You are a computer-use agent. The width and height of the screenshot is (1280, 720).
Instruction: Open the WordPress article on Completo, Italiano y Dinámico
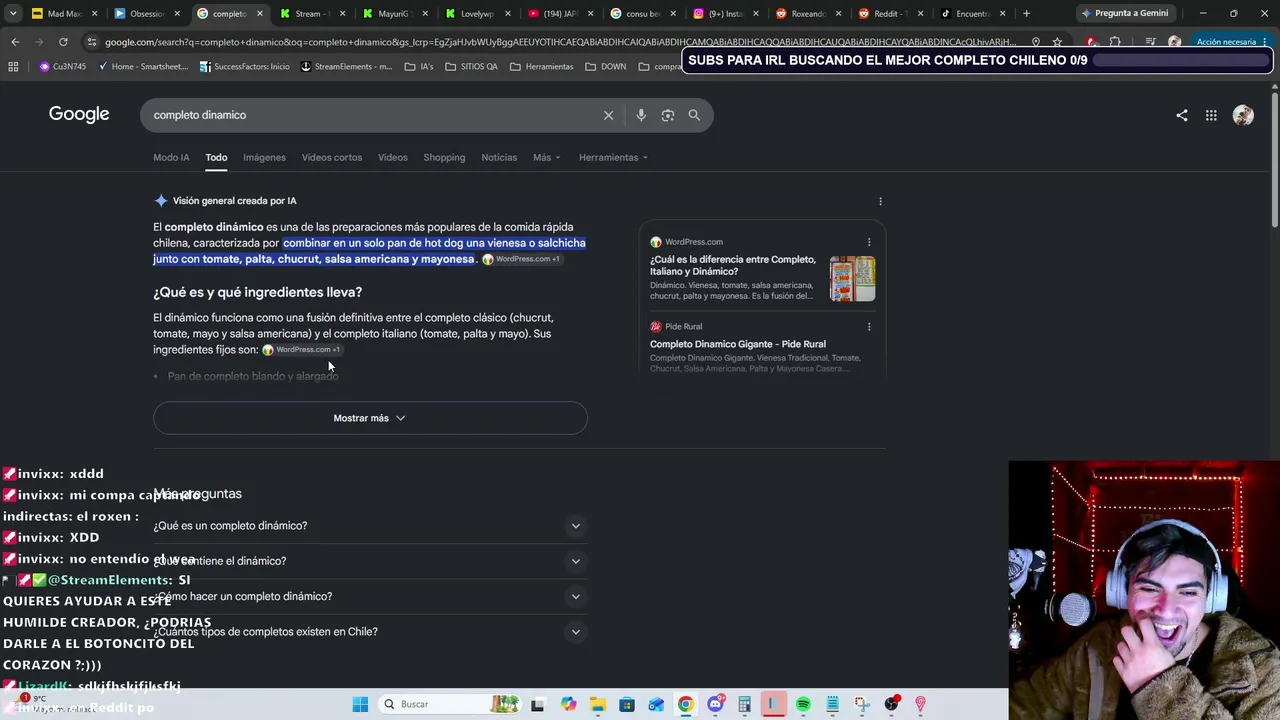tap(733, 265)
